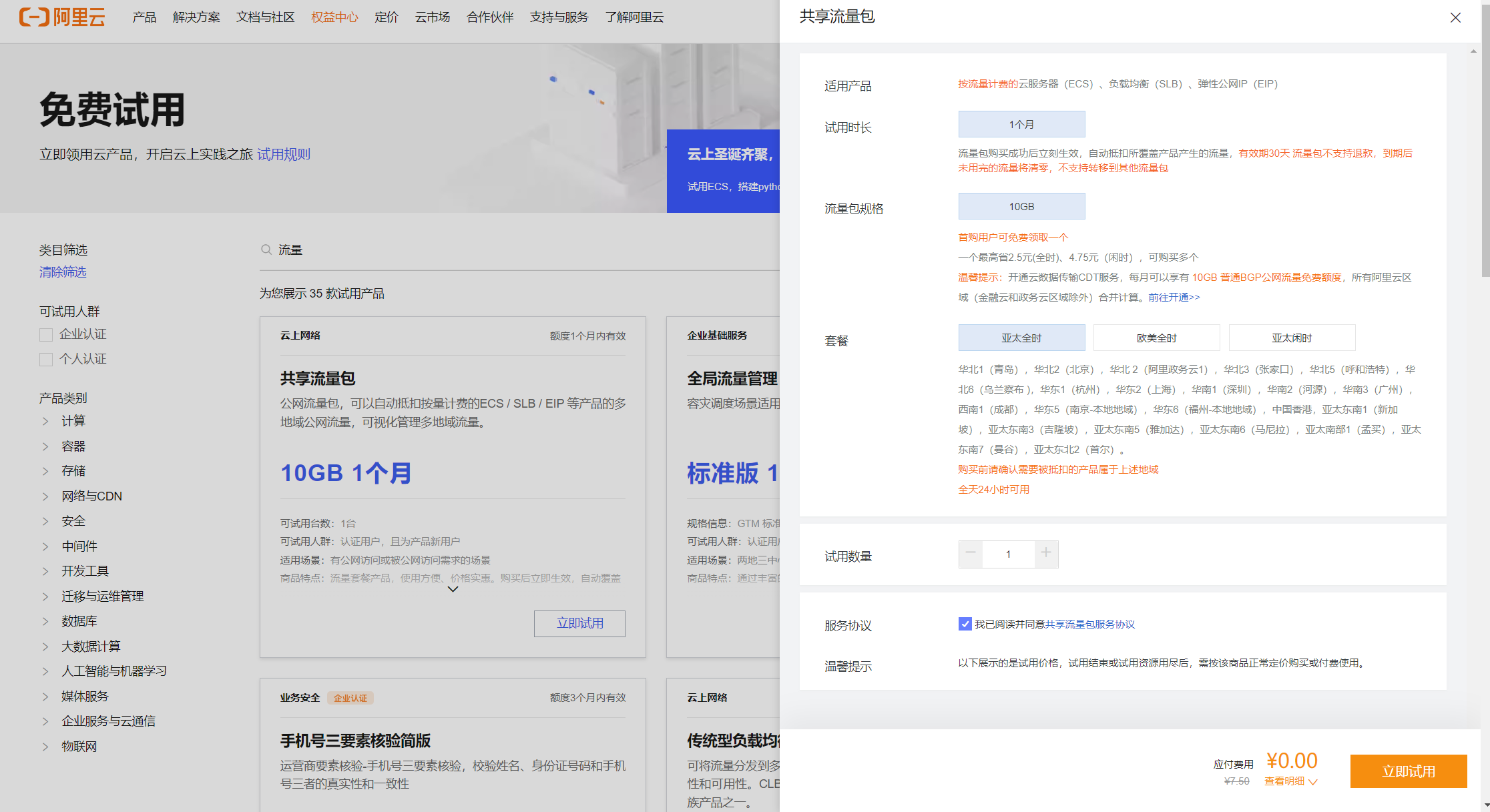Open the 前往开通>> link
Screen dimensions: 1490x812
[x=1174, y=298]
